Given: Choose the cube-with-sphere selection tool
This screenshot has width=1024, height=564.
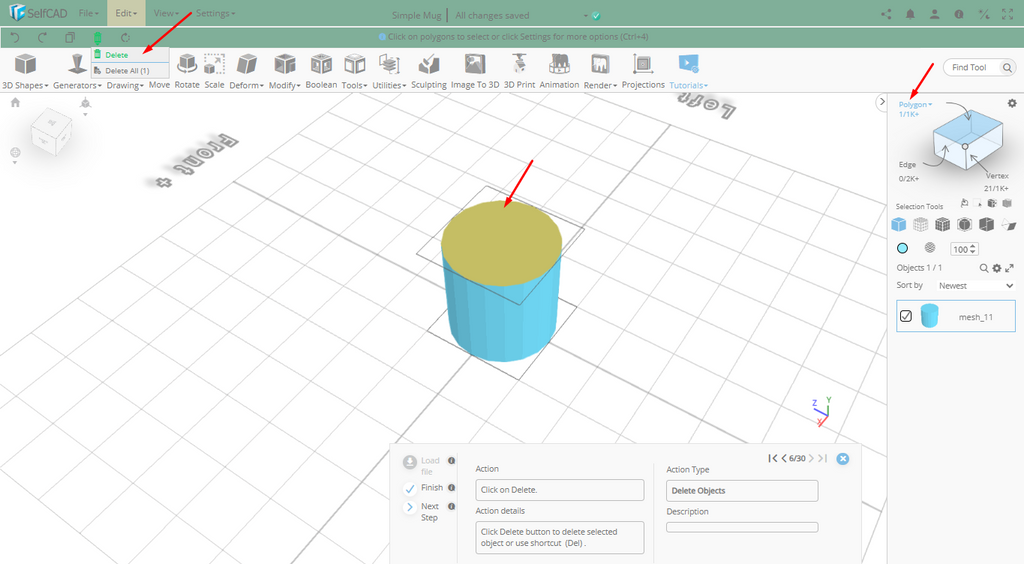Looking at the screenshot, I should tap(965, 225).
